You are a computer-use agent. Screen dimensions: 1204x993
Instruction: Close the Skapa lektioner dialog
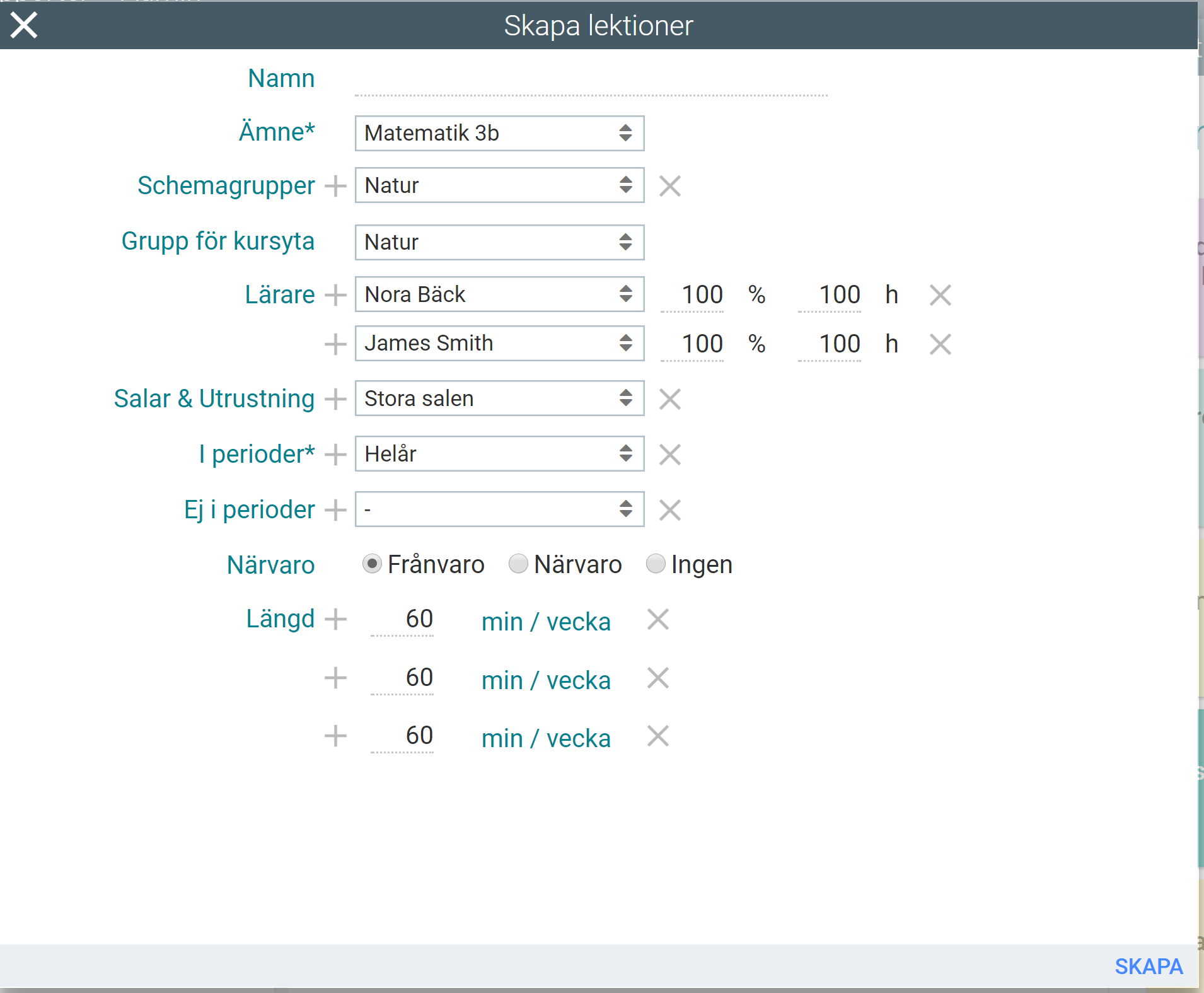pyautogui.click(x=24, y=25)
